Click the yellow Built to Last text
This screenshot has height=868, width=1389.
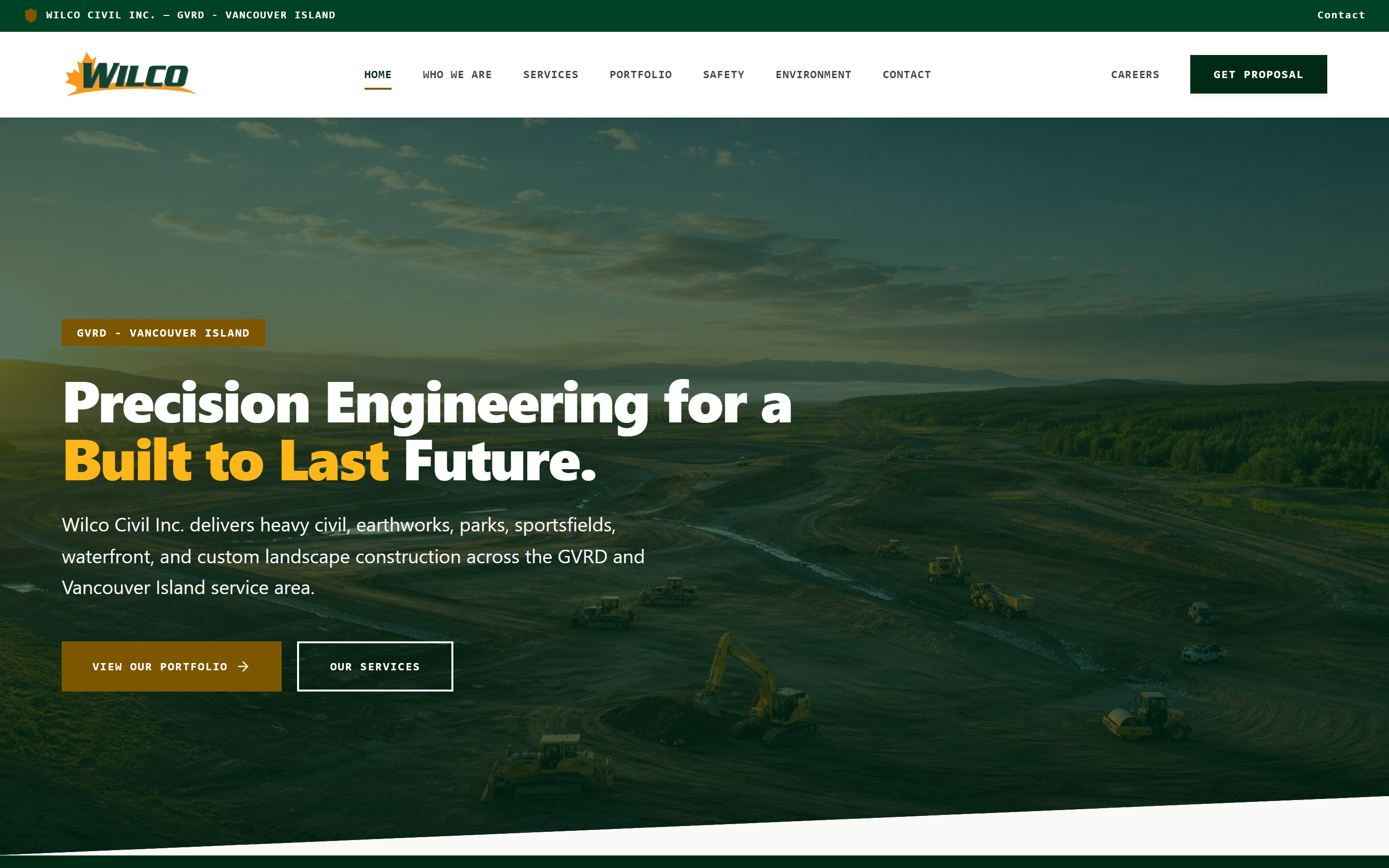pyautogui.click(x=226, y=461)
